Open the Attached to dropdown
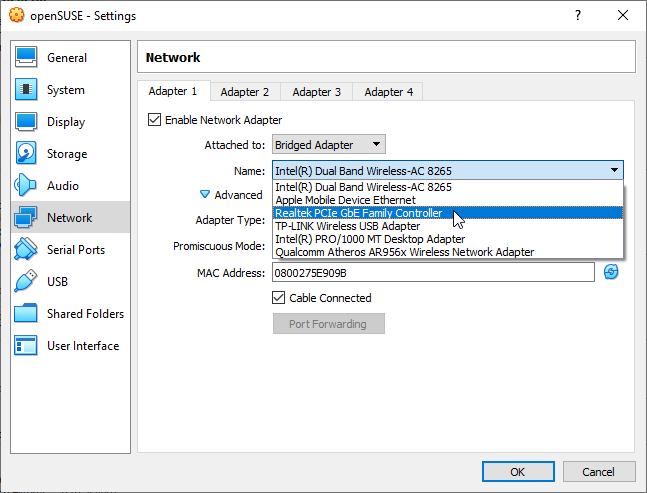Screen dimensions: 647x493 [x=328, y=145]
